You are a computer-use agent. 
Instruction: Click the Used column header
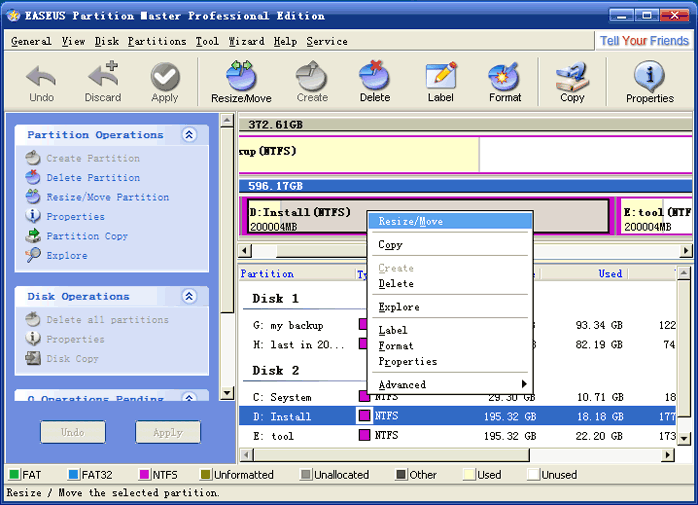pyautogui.click(x=610, y=273)
